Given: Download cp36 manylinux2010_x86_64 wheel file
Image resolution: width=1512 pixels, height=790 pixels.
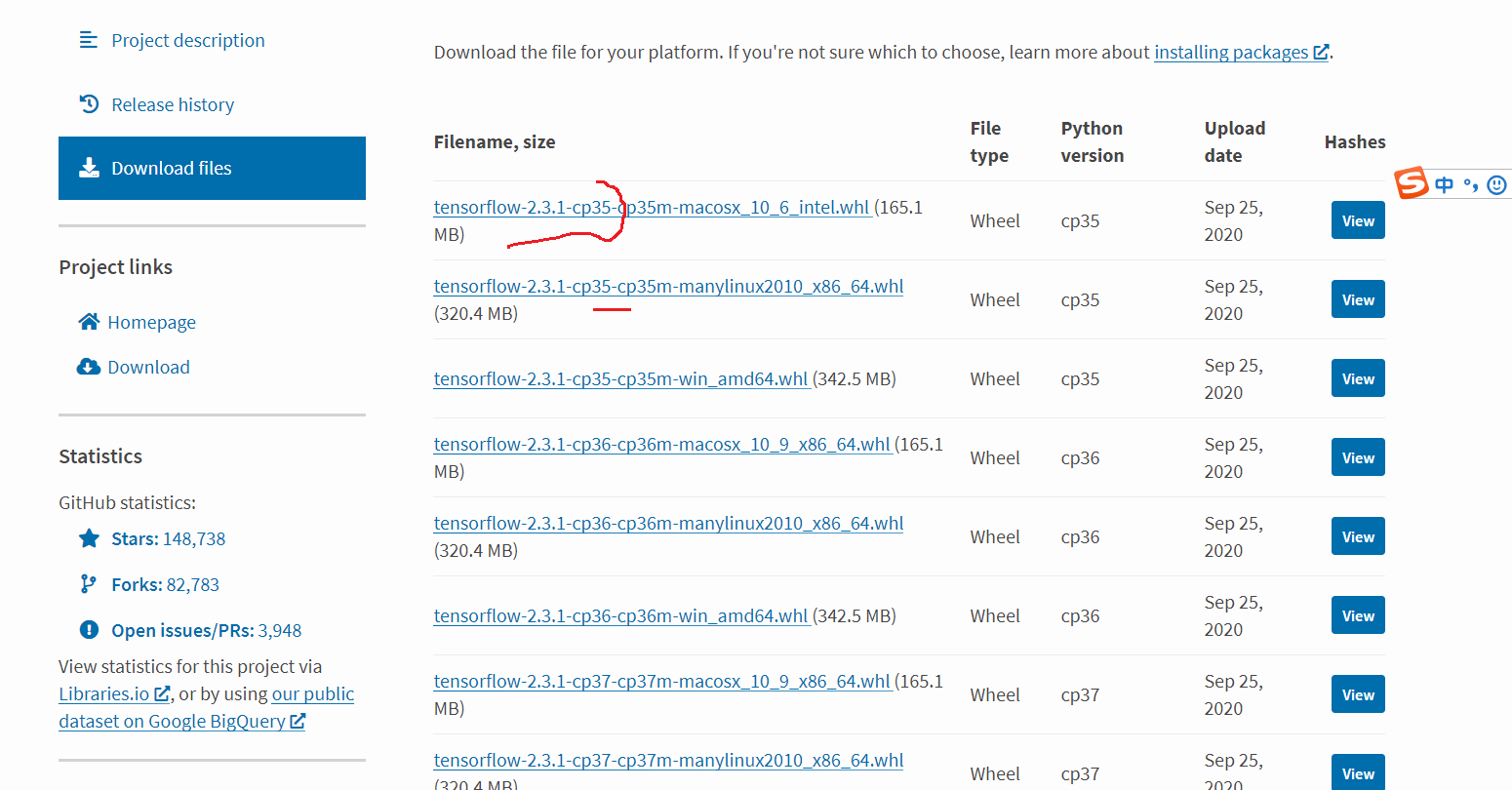Looking at the screenshot, I should (x=668, y=523).
